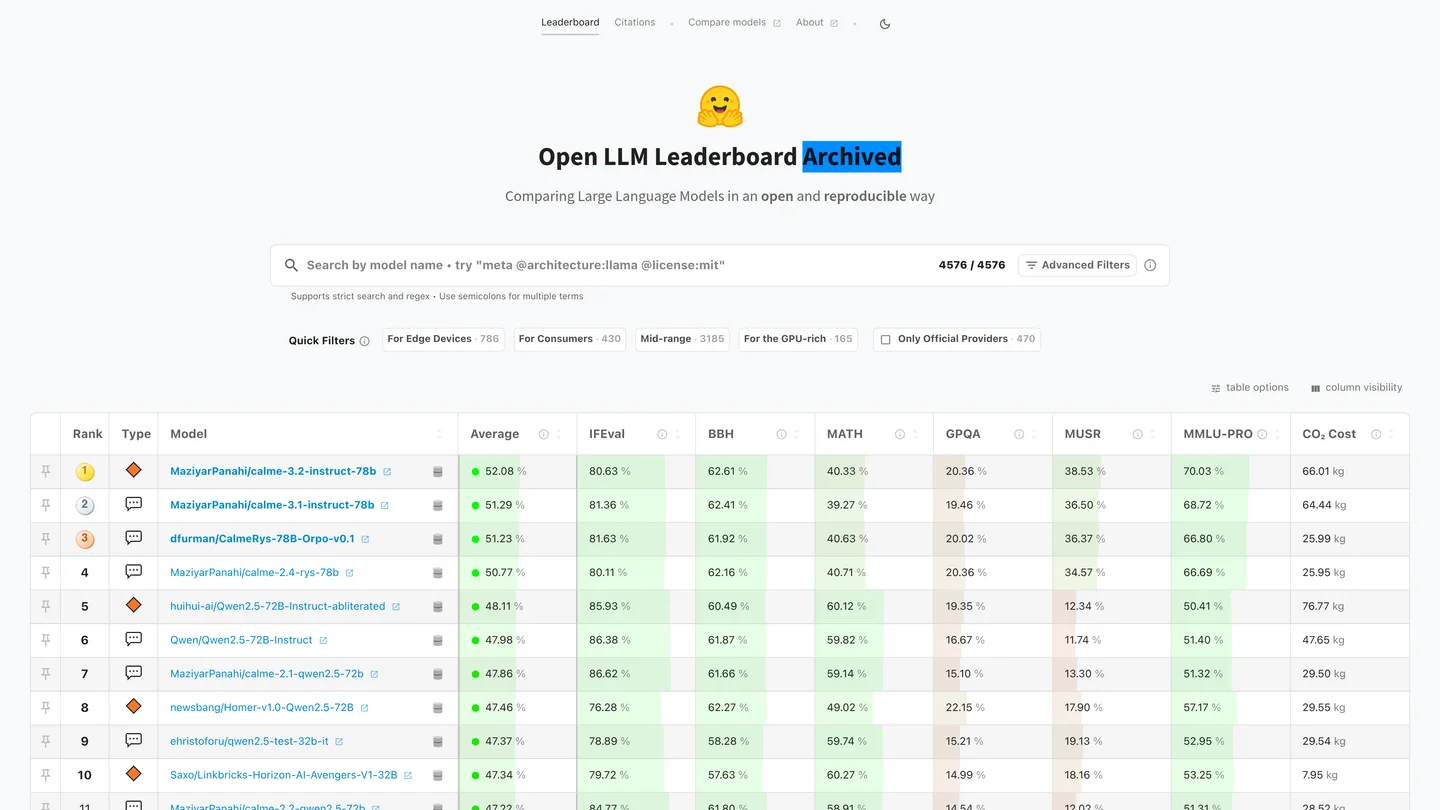This screenshot has width=1440, height=810.
Task: Open MaziyarPanahi/calme-3.2-instruct-78b model link
Action: click(273, 471)
